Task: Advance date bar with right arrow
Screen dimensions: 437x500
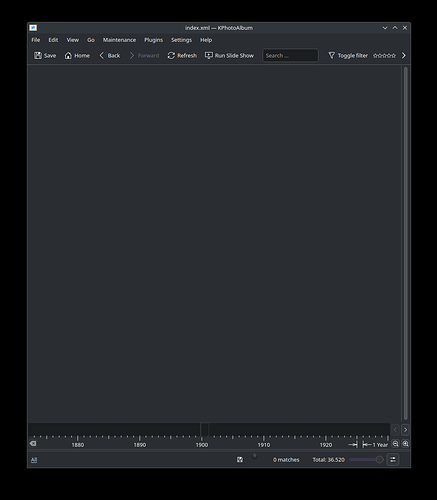Action: (x=405, y=430)
